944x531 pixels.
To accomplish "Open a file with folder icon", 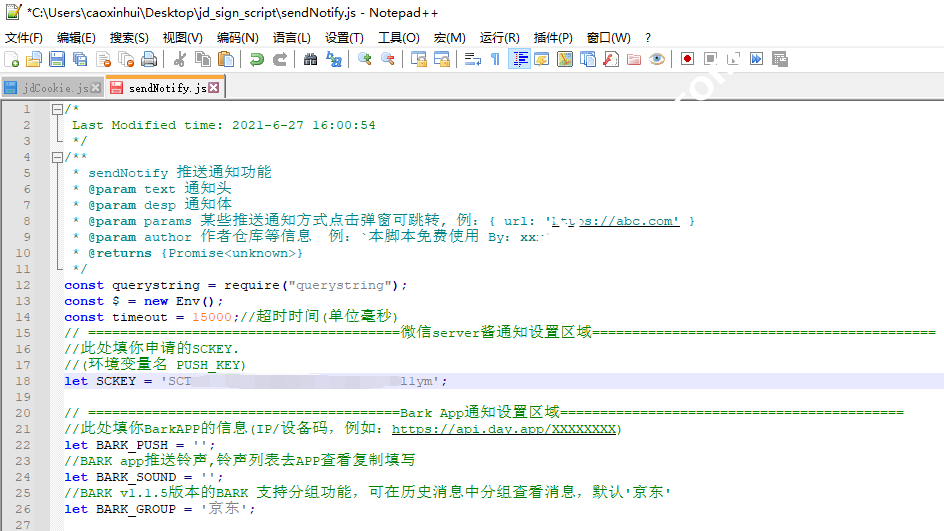I will click(x=34, y=59).
